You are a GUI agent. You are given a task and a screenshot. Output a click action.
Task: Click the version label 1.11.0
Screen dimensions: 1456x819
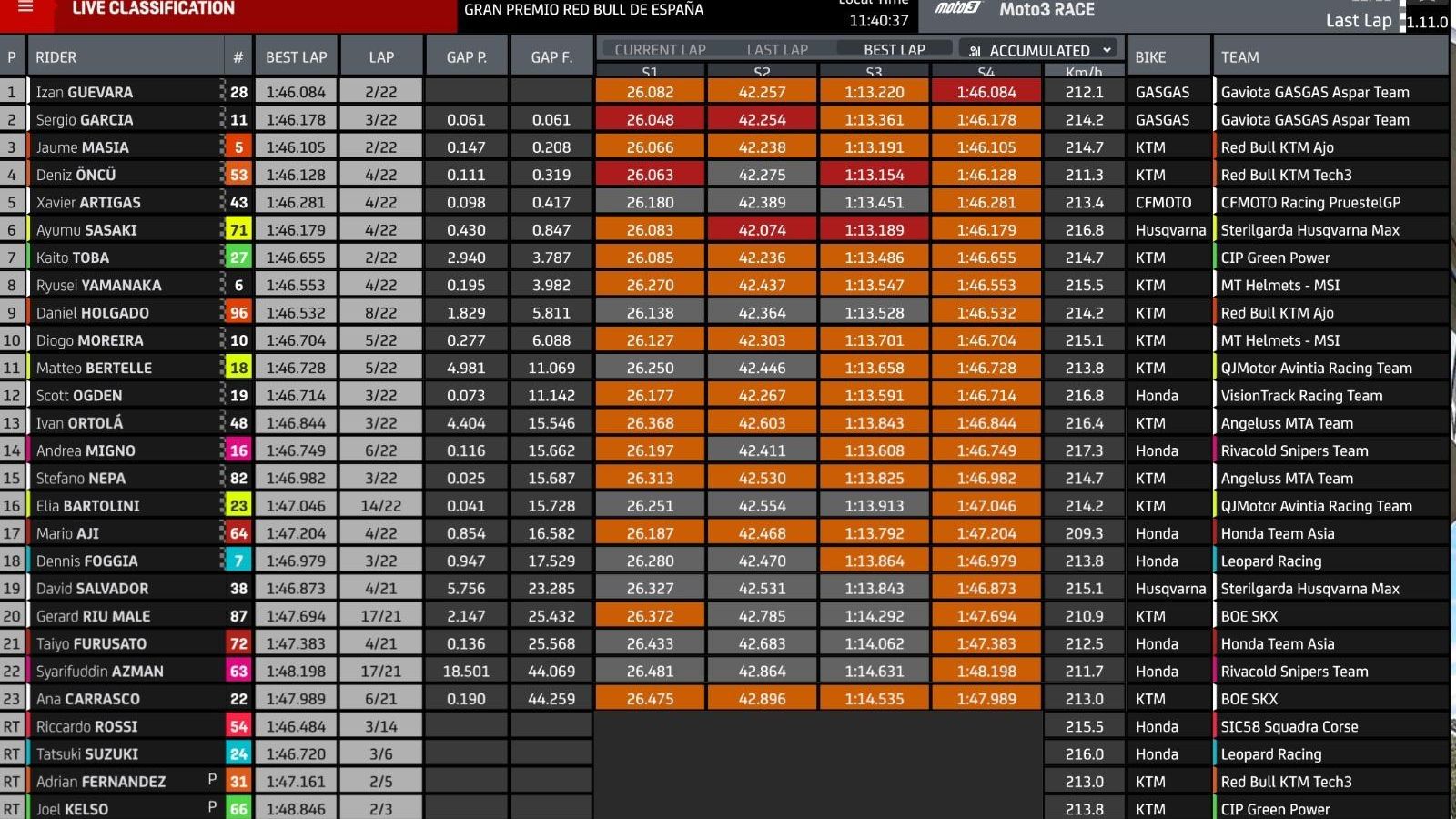[x=1425, y=22]
